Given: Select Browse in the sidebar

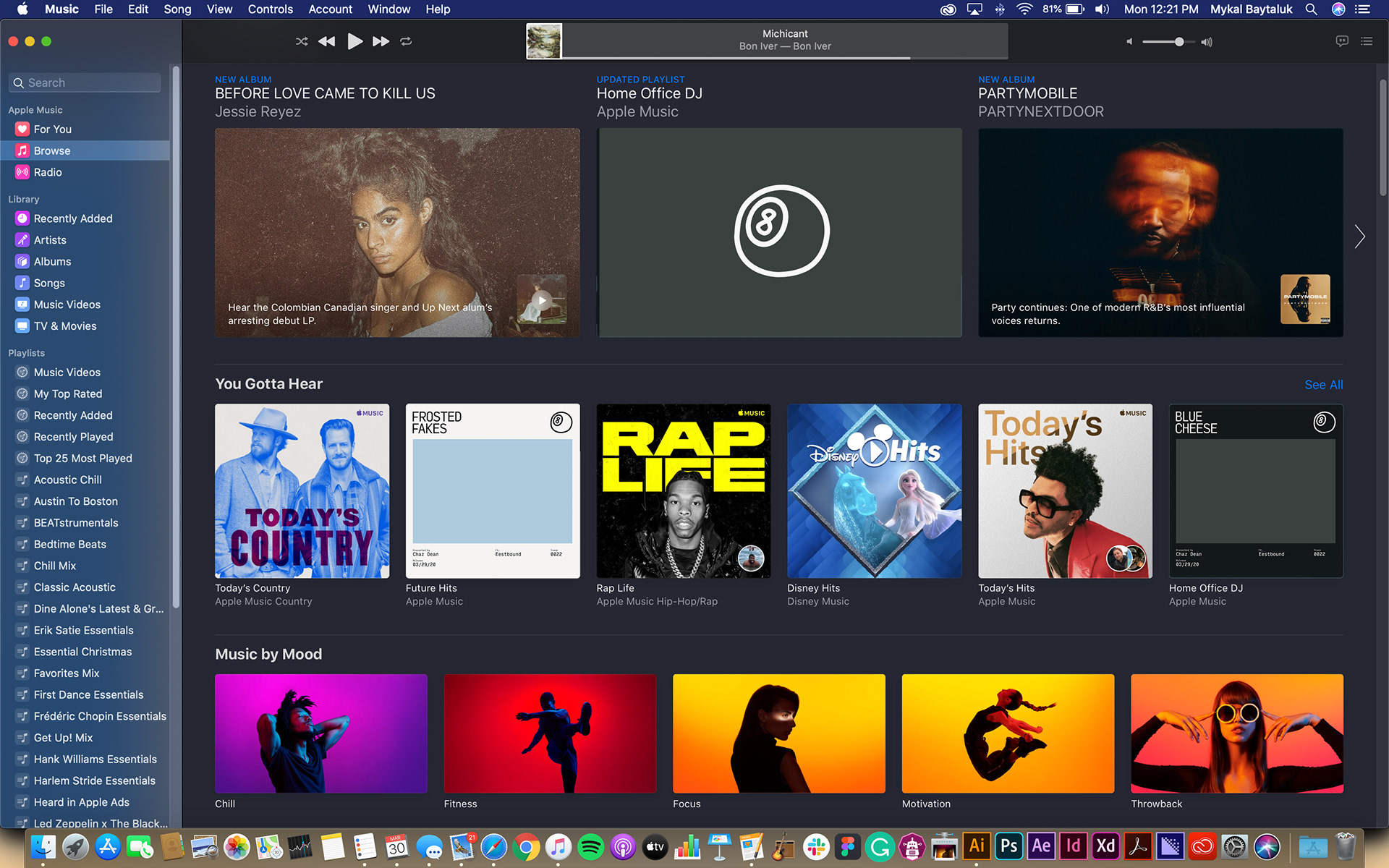Looking at the screenshot, I should (85, 150).
